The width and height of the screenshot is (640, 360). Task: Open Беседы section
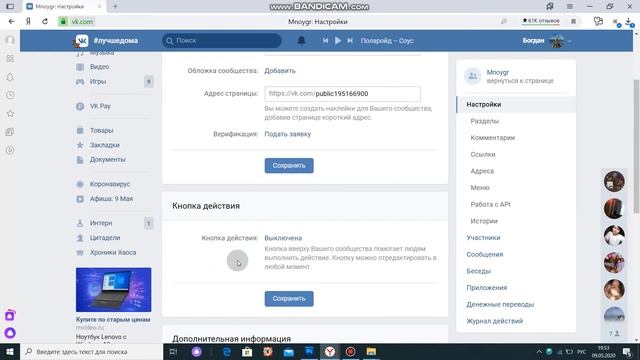478,271
